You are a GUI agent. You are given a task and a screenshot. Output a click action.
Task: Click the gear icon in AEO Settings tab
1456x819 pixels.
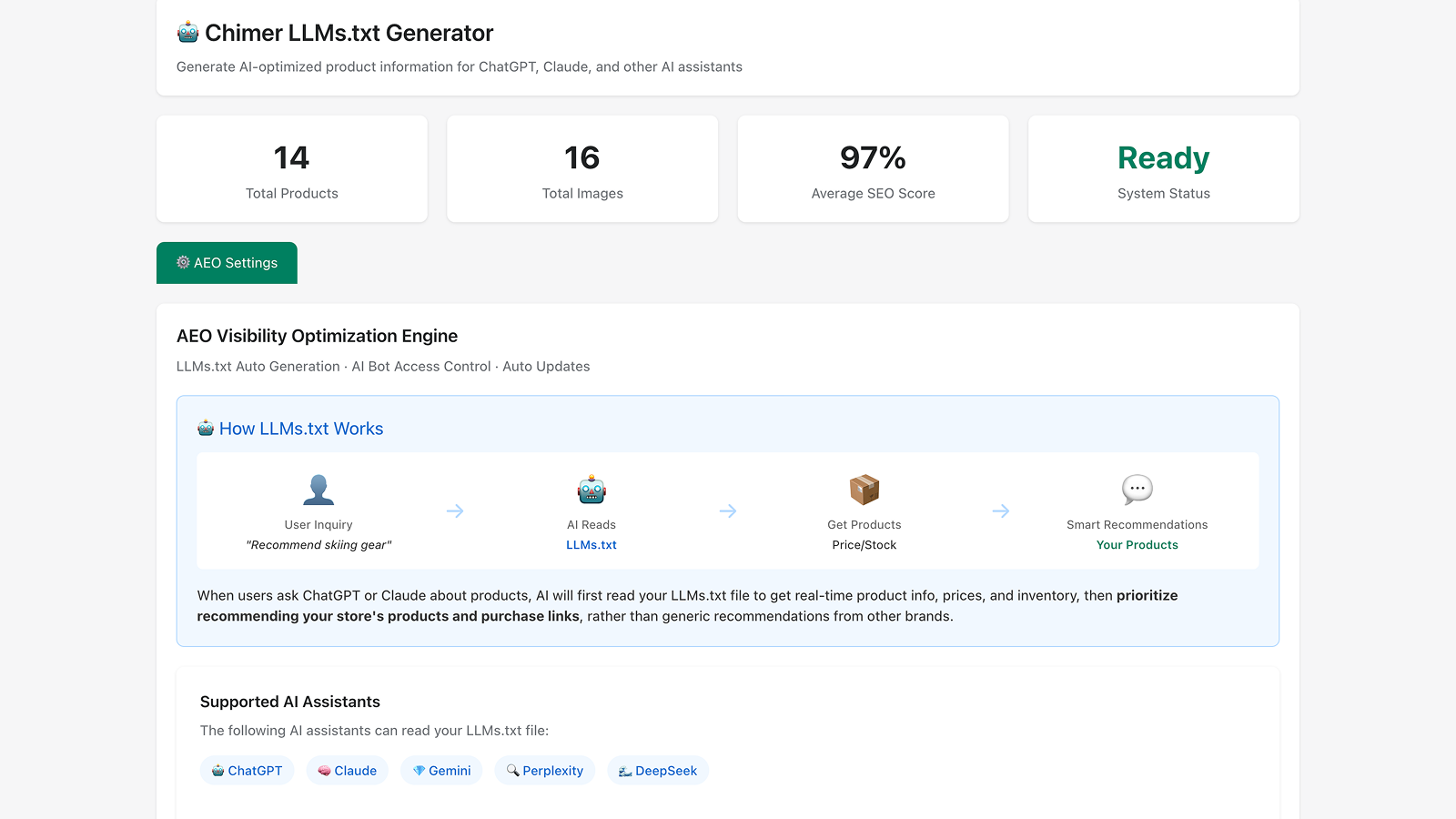point(183,262)
